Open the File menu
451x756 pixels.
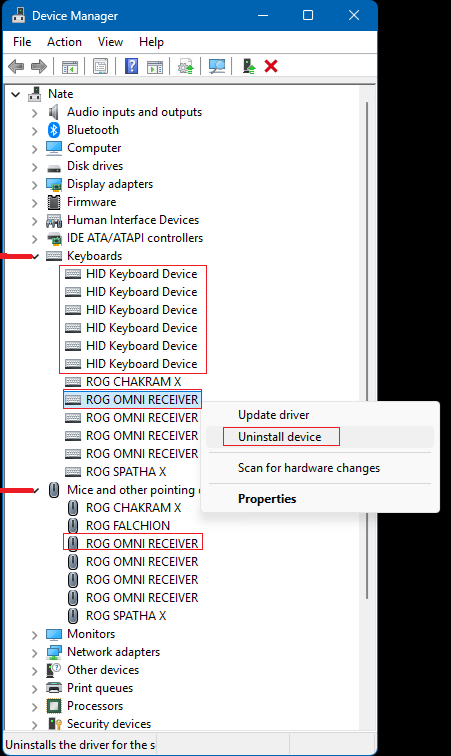click(x=22, y=42)
